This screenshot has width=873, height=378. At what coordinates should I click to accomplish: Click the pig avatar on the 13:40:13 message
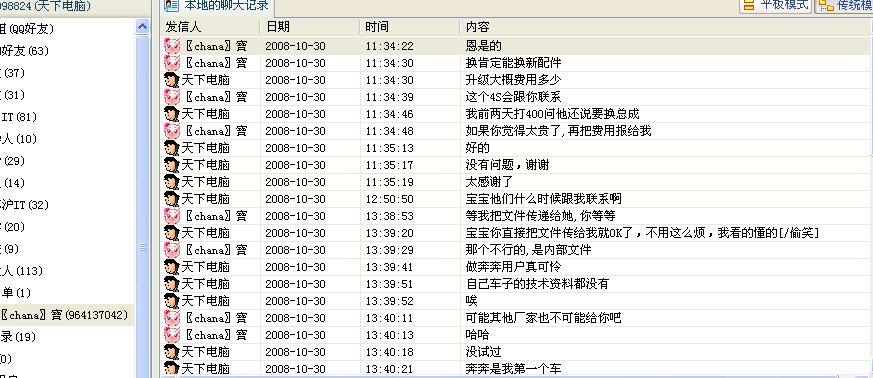tap(172, 335)
